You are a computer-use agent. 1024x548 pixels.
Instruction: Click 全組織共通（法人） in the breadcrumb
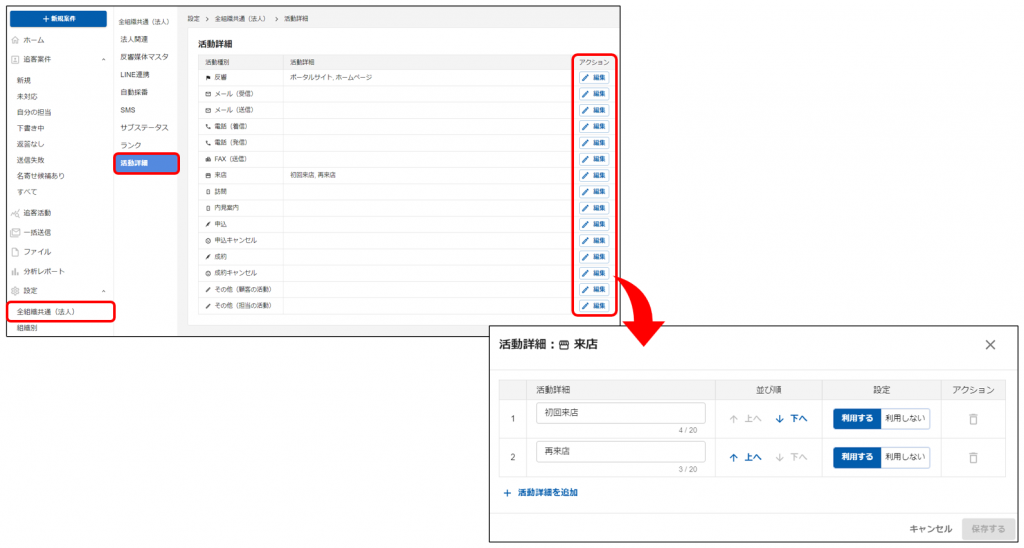tap(240, 19)
